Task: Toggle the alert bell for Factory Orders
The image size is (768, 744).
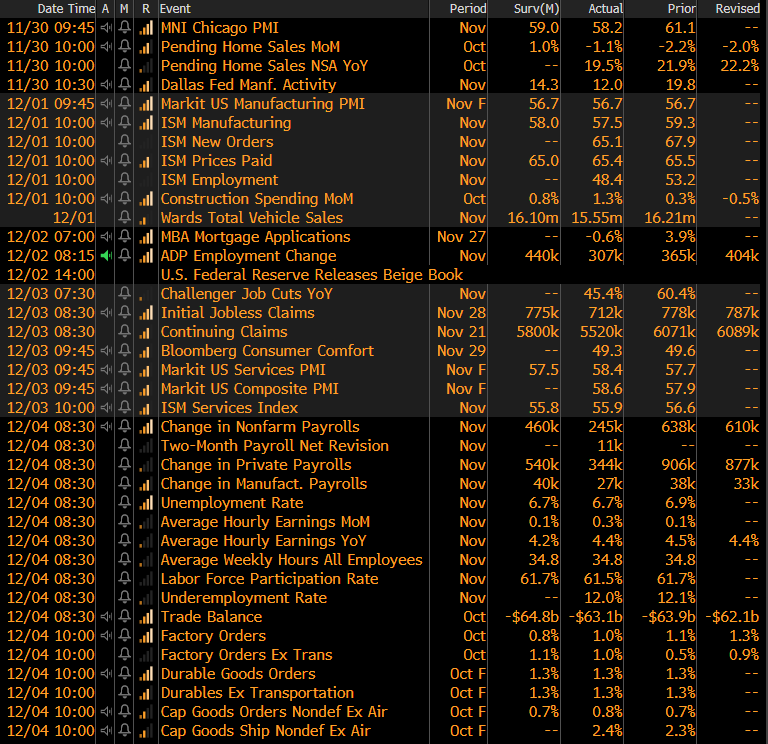Action: (125, 636)
